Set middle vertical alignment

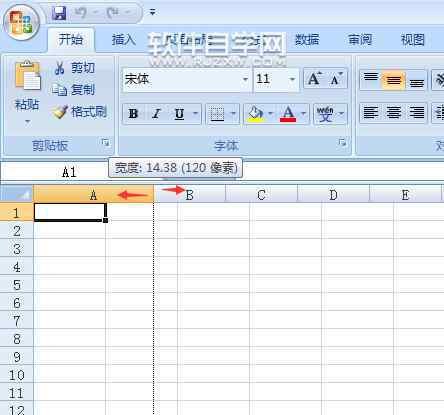point(394,80)
